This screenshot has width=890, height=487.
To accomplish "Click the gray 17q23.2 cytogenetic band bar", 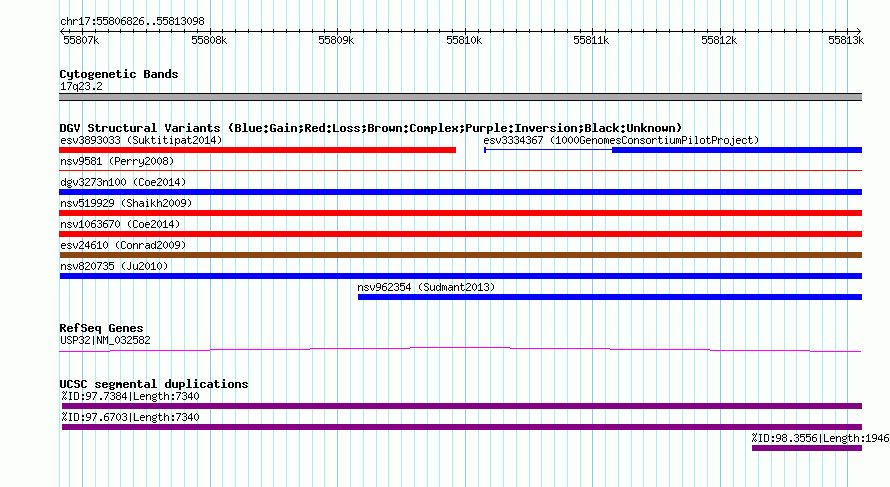I will pyautogui.click(x=460, y=97).
